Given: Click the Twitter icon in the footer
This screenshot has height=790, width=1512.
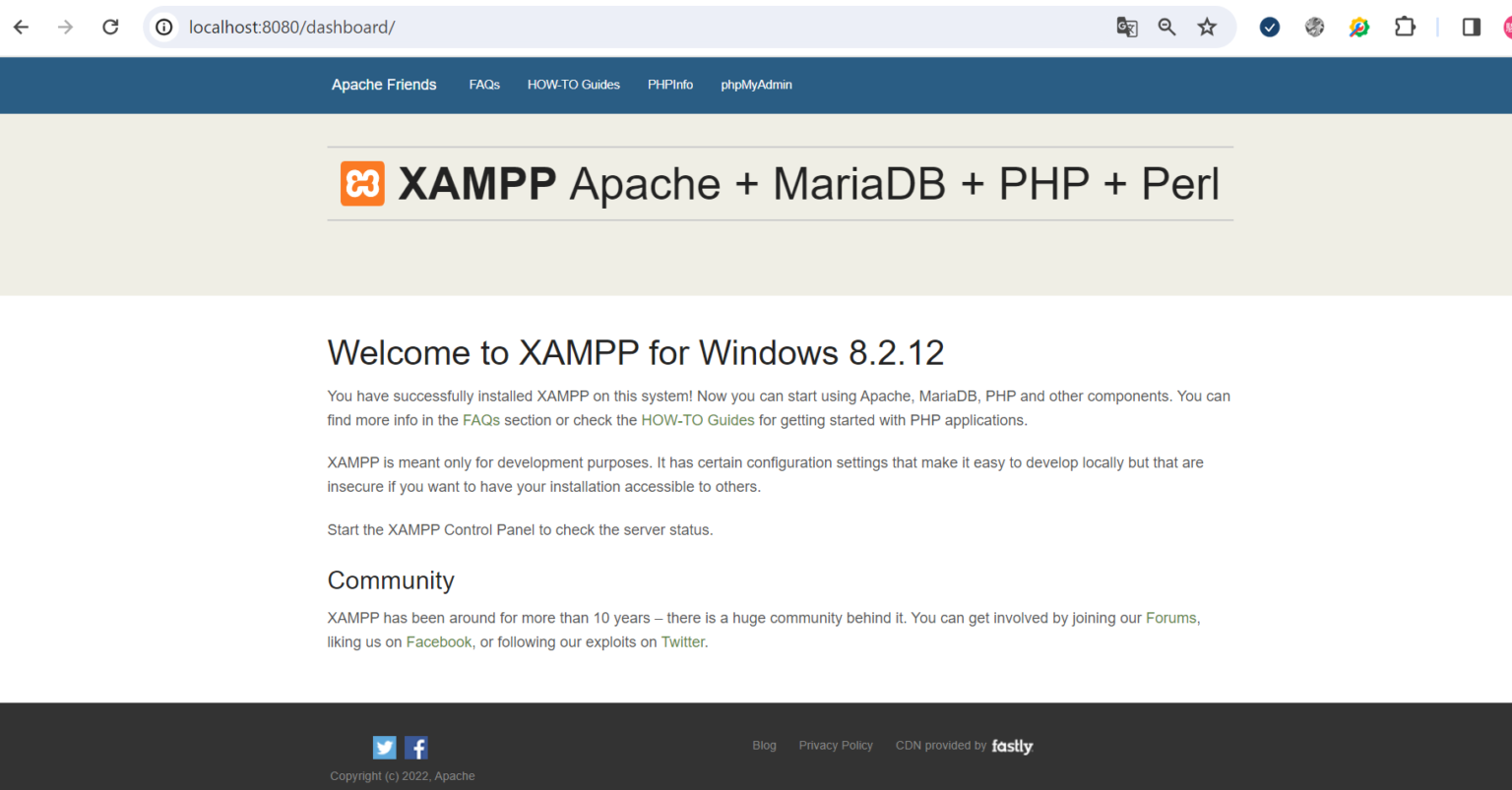Looking at the screenshot, I should (x=384, y=747).
